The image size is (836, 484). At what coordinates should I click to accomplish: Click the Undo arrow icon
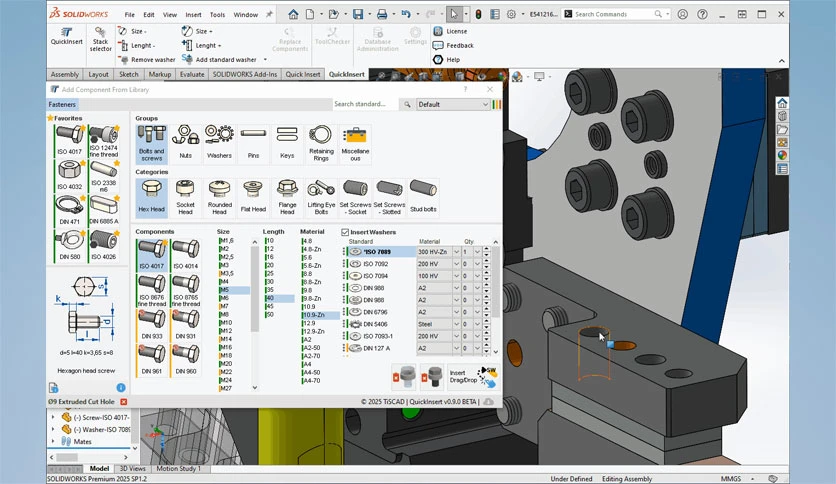pos(406,14)
